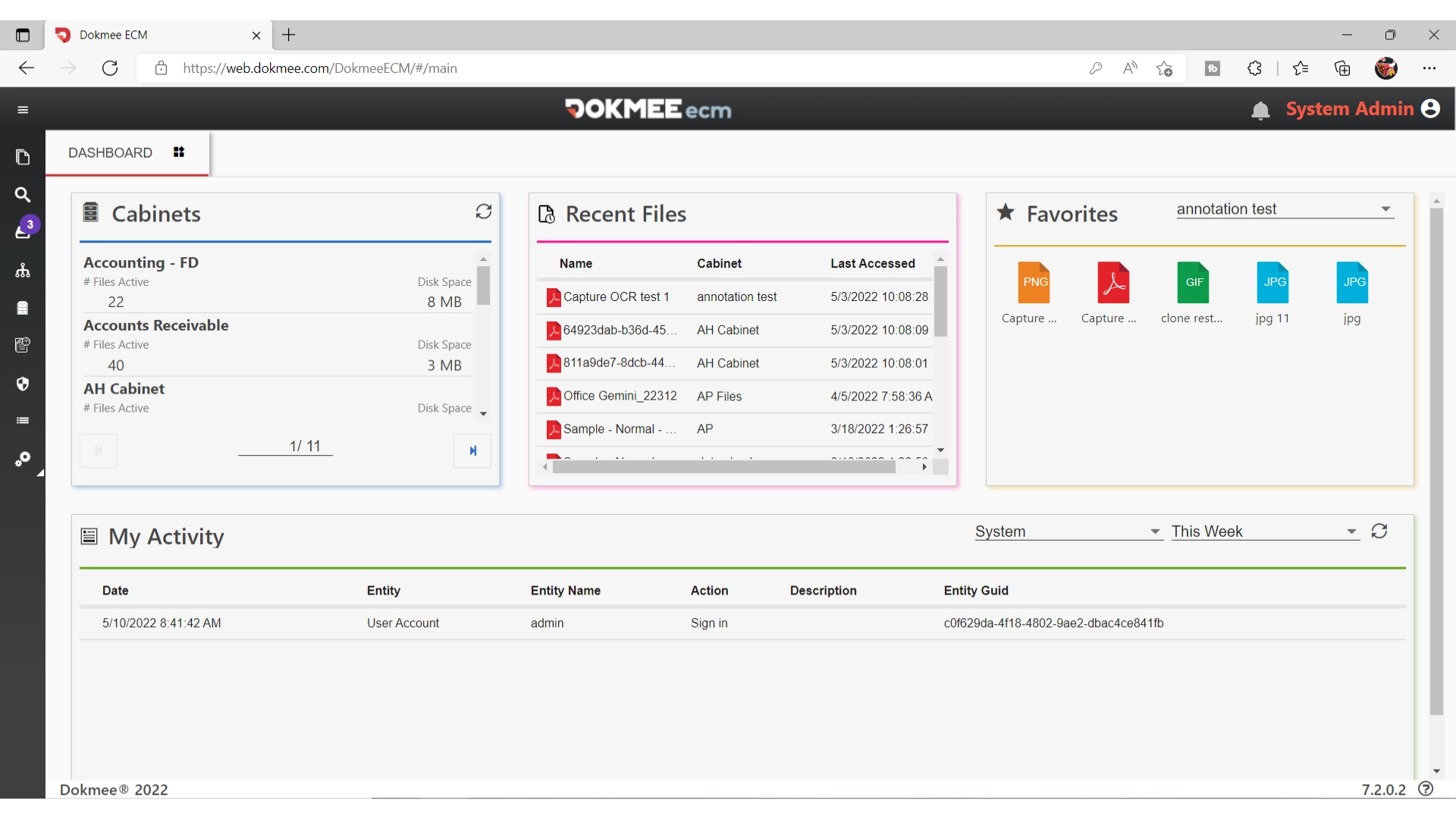Sort recent files by Last Accessed

(x=873, y=264)
